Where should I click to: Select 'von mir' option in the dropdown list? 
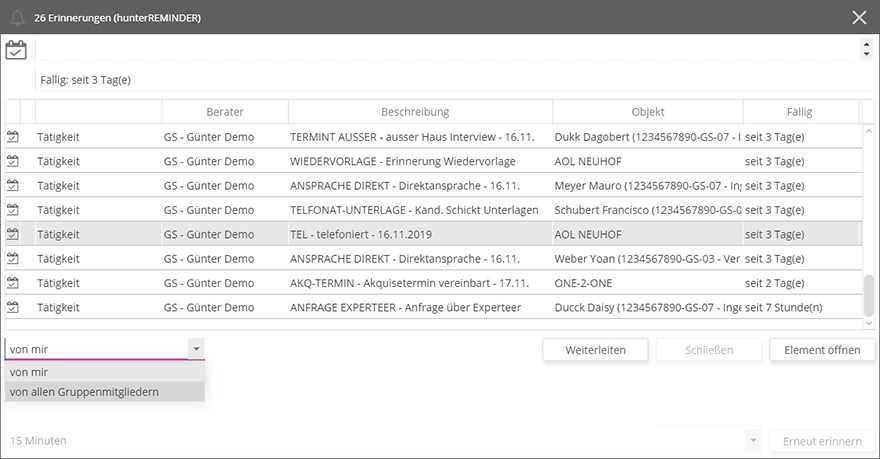[104, 372]
